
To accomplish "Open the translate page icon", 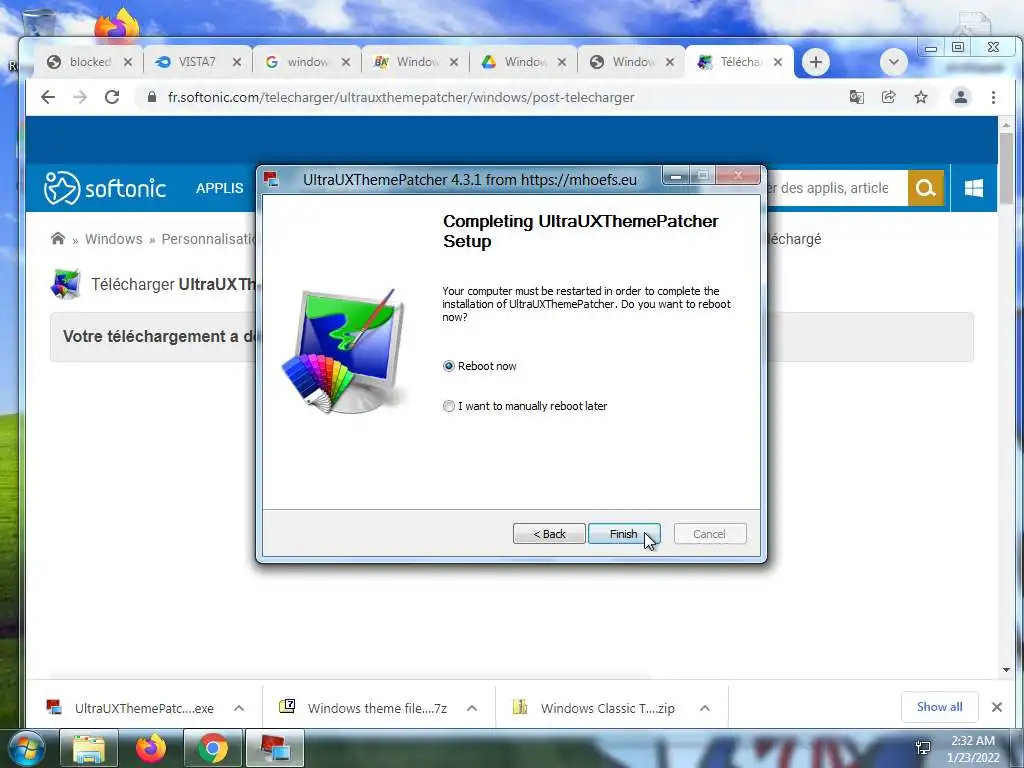I will [856, 97].
